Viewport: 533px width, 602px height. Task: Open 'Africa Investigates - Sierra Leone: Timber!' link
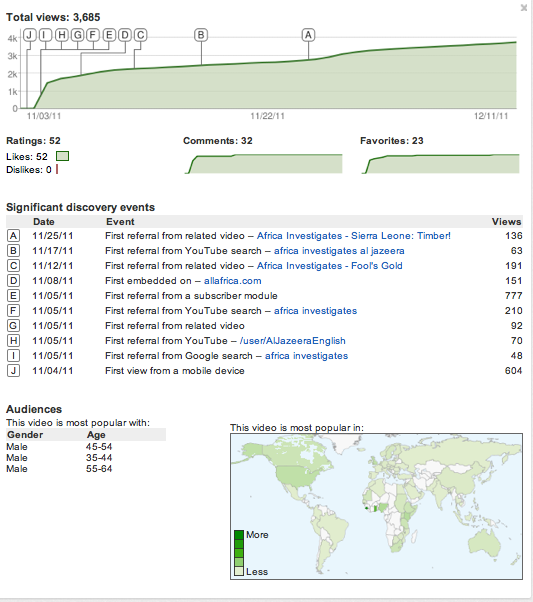[x=354, y=236]
